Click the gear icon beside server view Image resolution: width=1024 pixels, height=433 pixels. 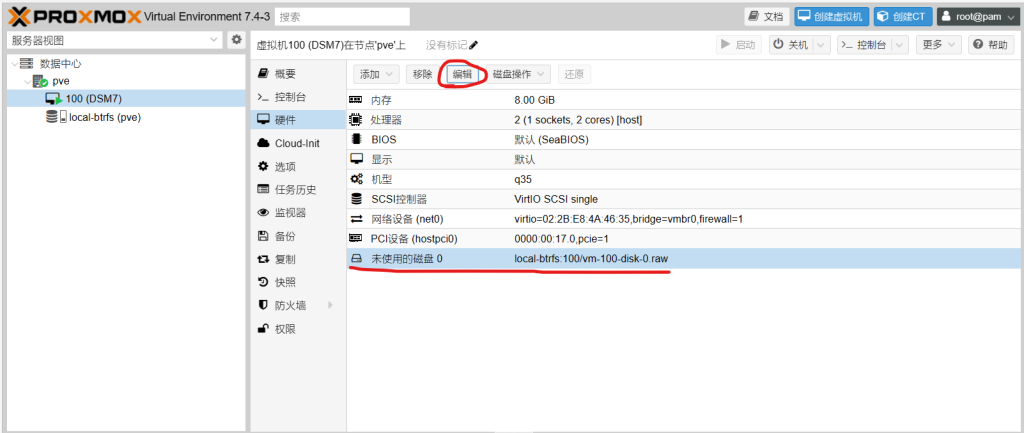click(x=237, y=40)
